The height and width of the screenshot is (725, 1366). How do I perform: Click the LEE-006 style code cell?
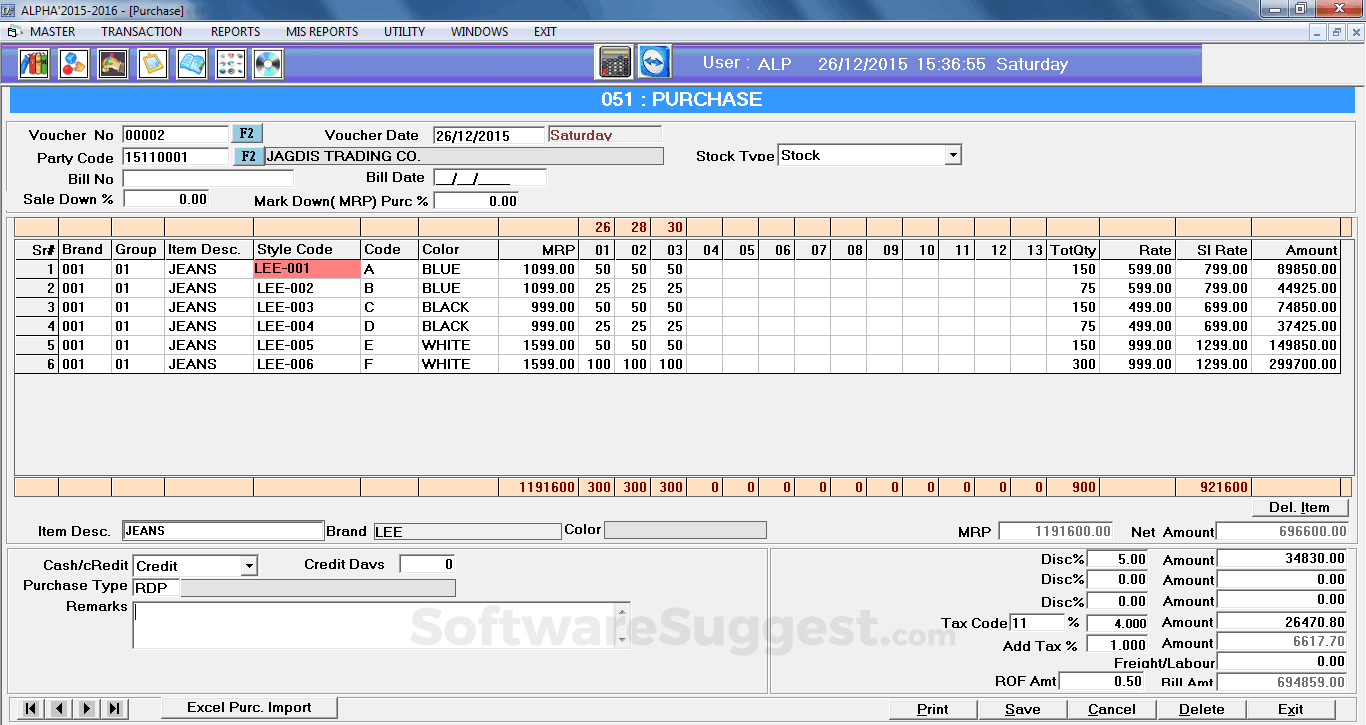click(307, 364)
